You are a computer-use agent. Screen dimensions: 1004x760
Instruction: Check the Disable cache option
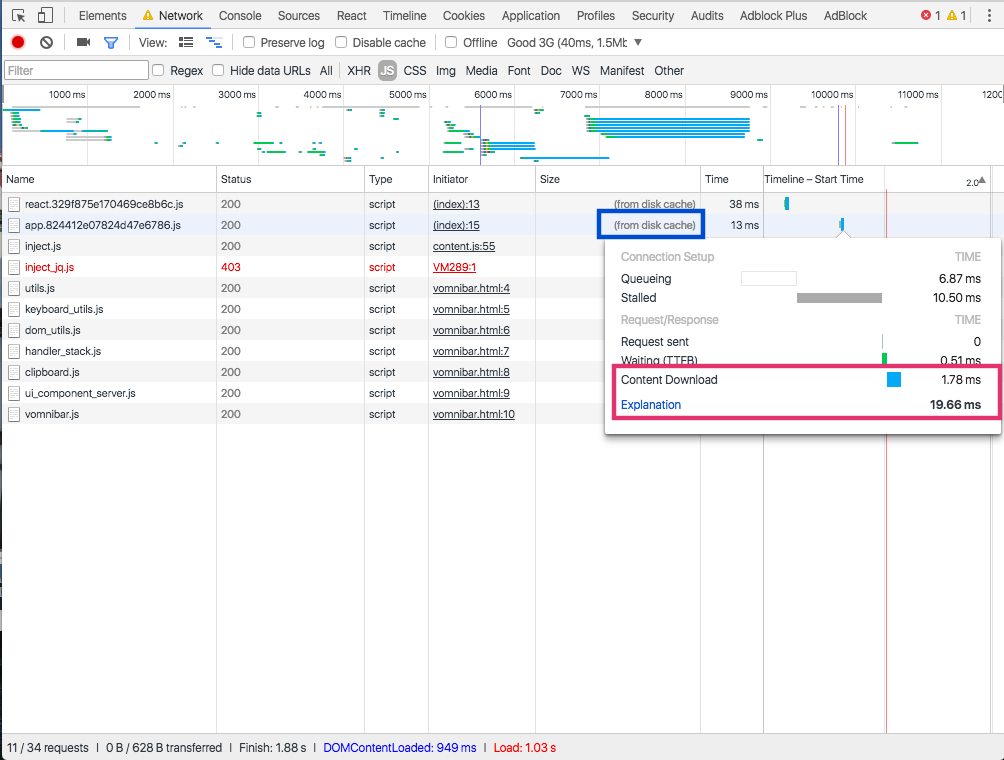(341, 43)
